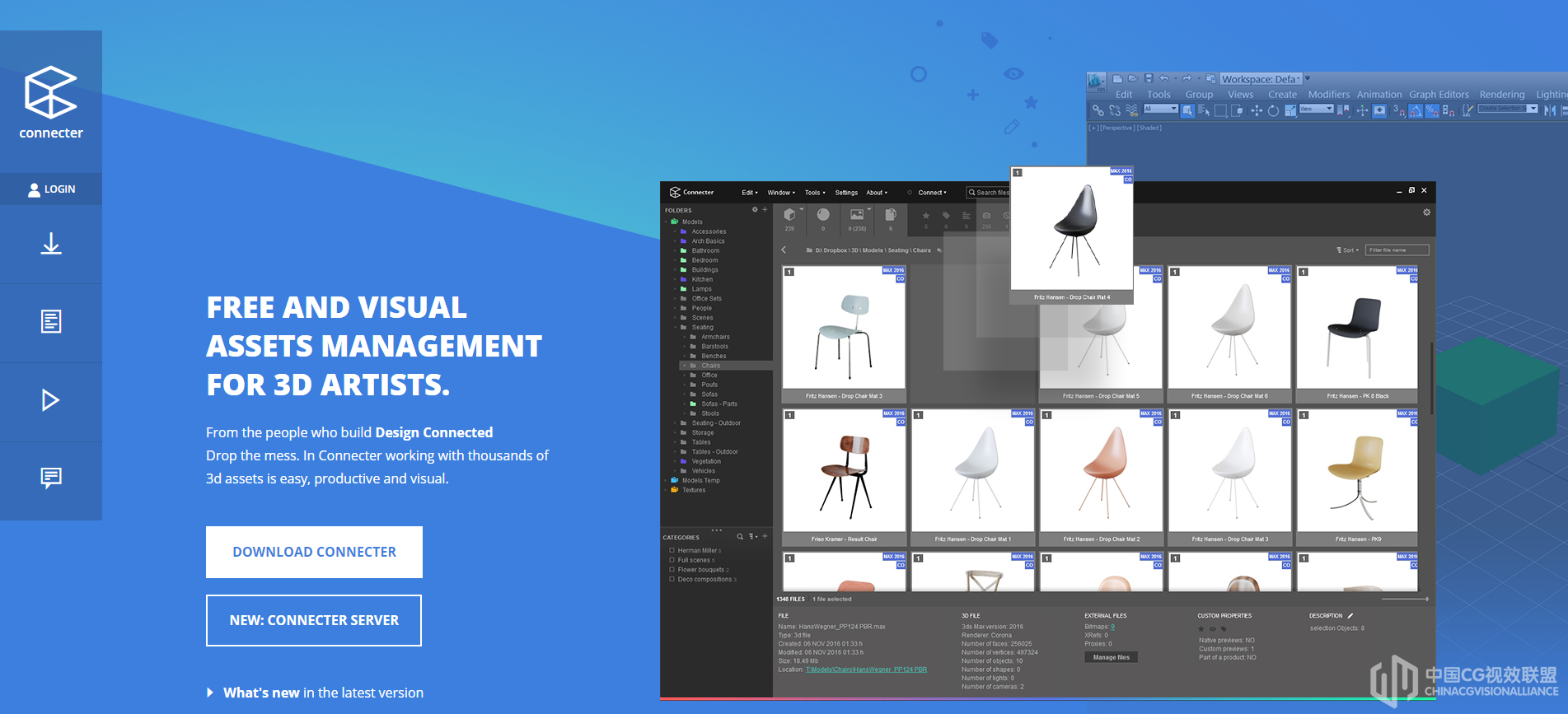Click the description lines filter icon
The width and height of the screenshot is (1568, 714).
click(967, 216)
